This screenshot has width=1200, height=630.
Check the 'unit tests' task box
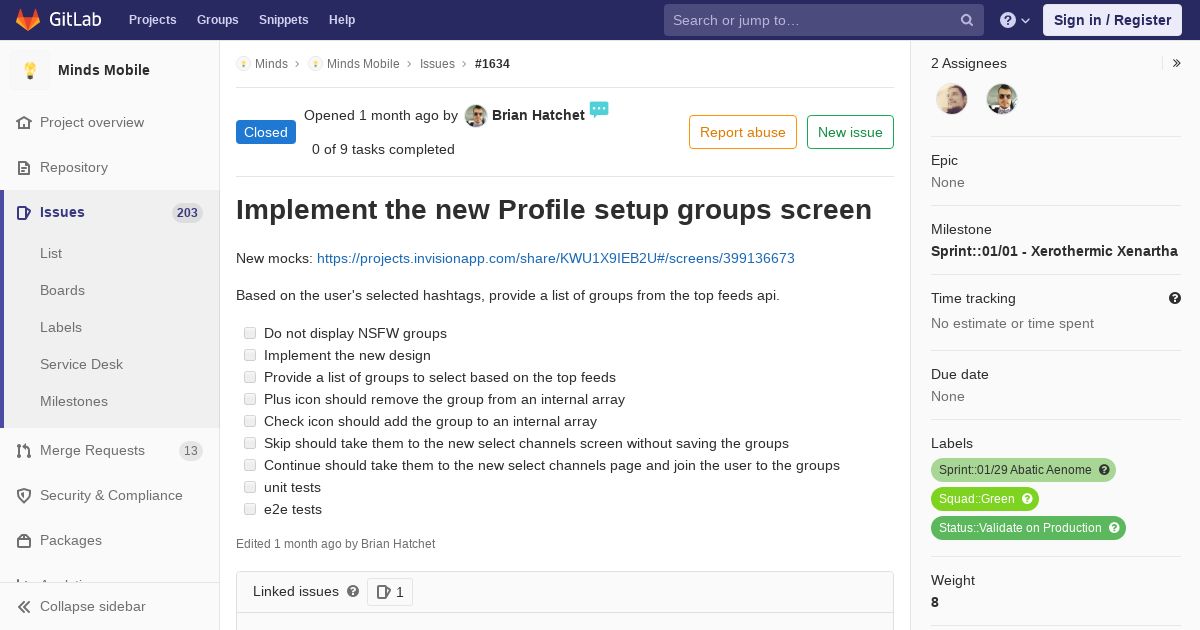pos(250,487)
